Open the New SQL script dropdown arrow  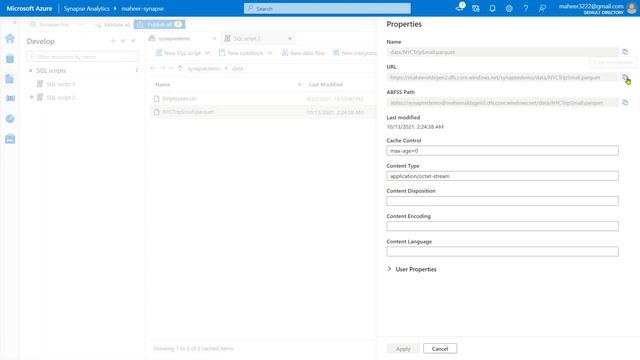[x=207, y=53]
